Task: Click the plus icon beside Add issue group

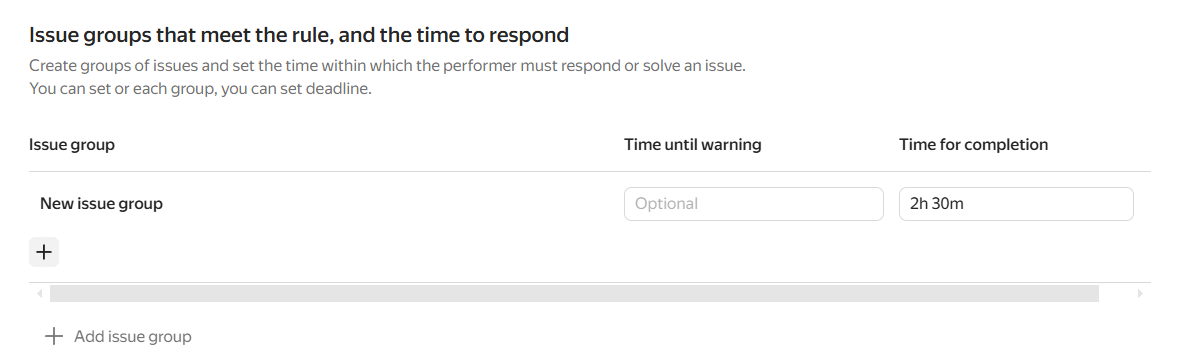Action: point(53,336)
